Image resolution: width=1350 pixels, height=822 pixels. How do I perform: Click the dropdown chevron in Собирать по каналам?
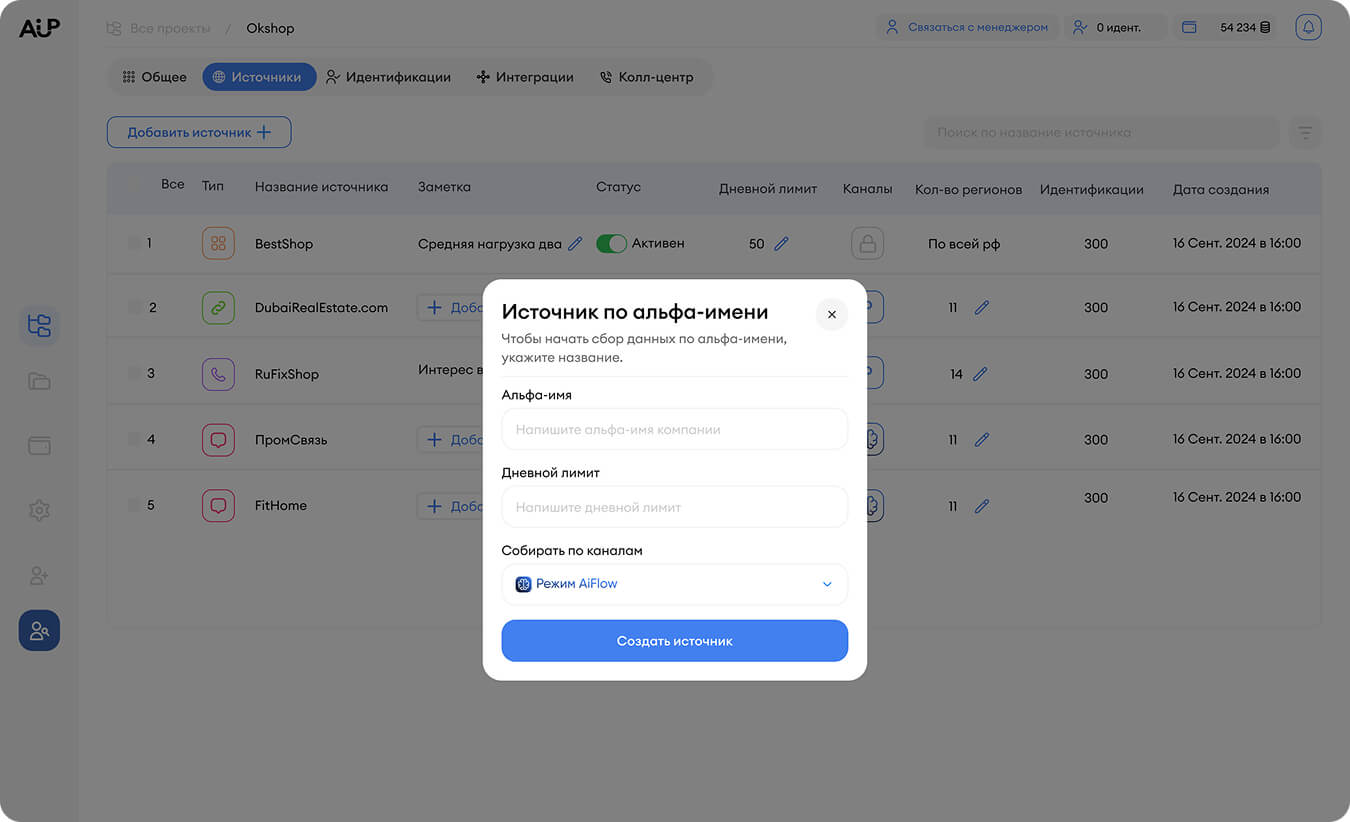tap(826, 584)
